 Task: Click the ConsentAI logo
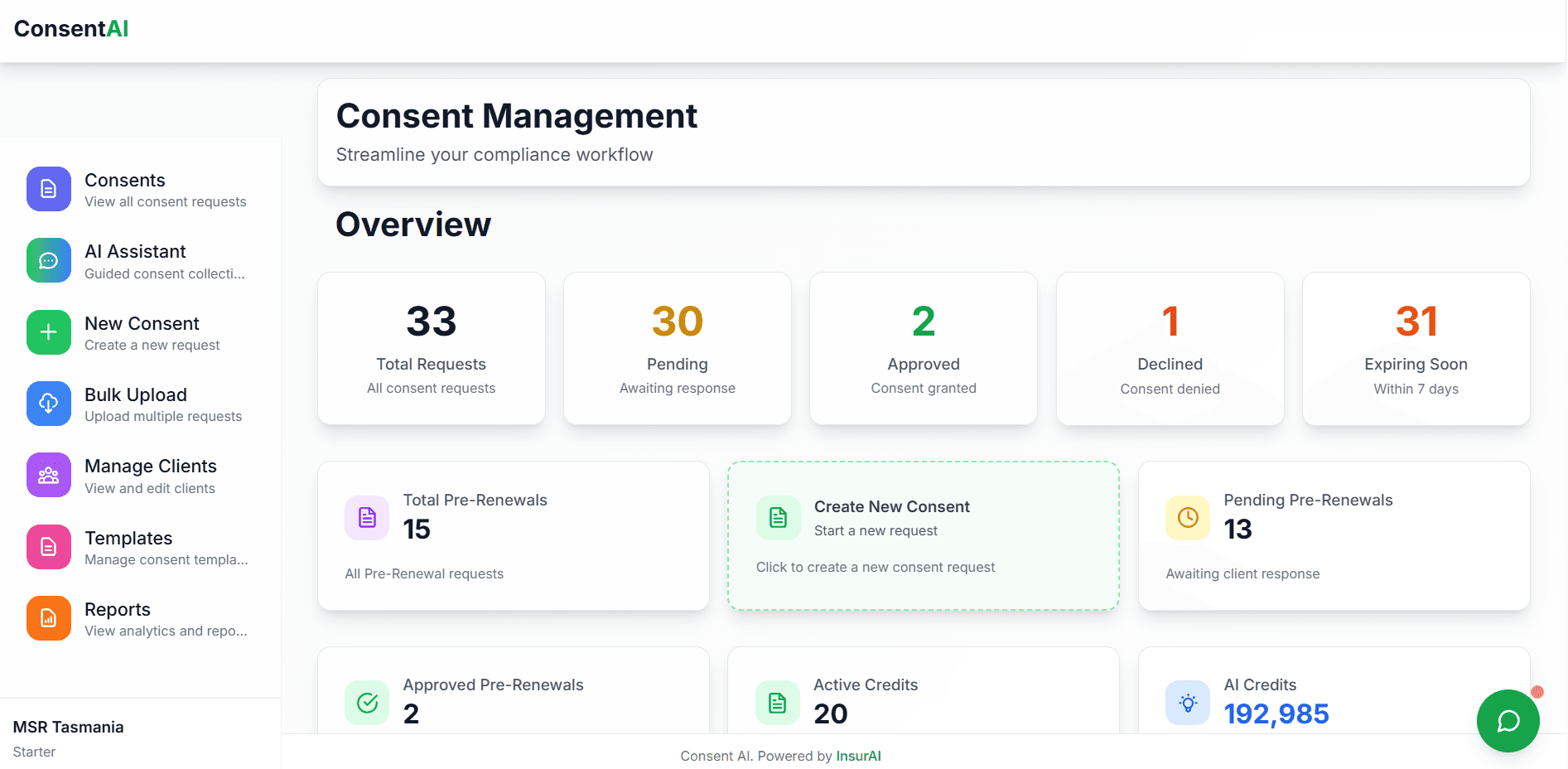(70, 27)
